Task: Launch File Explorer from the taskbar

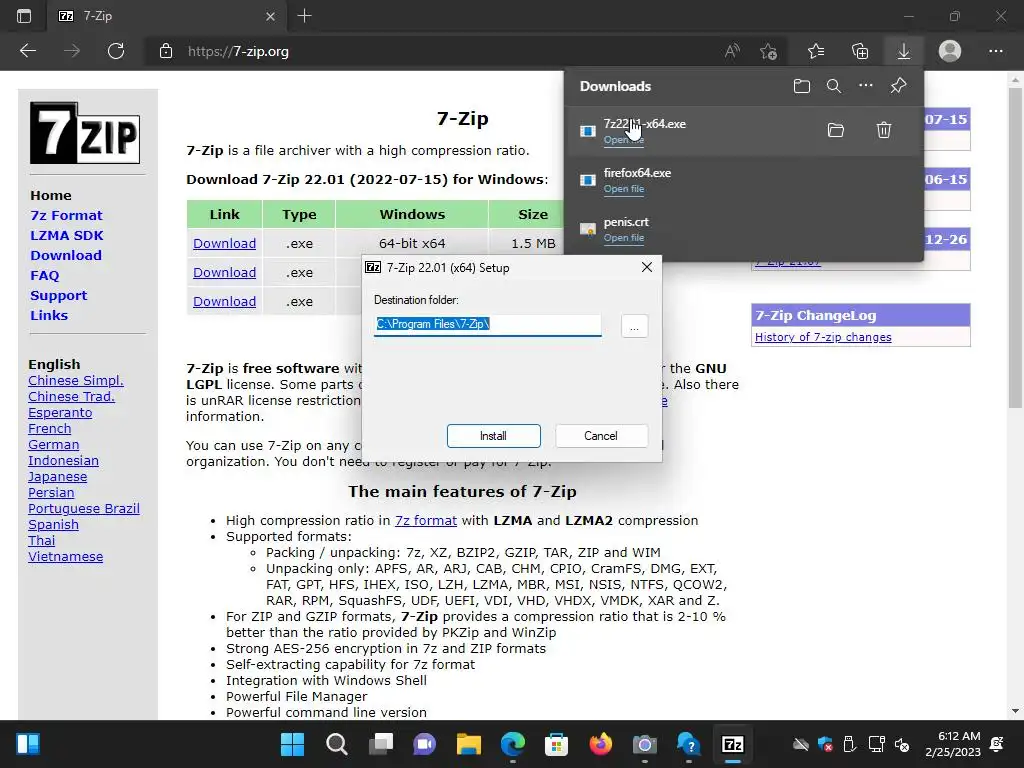Action: click(468, 744)
